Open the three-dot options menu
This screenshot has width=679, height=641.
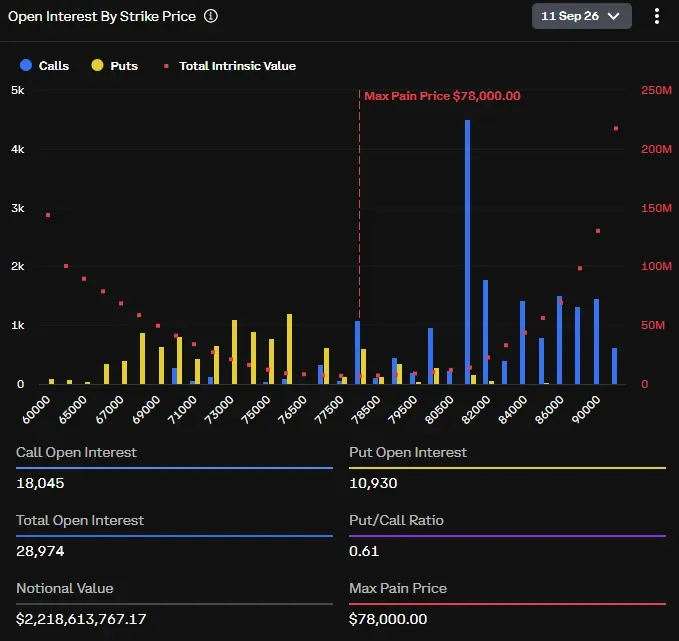656,16
